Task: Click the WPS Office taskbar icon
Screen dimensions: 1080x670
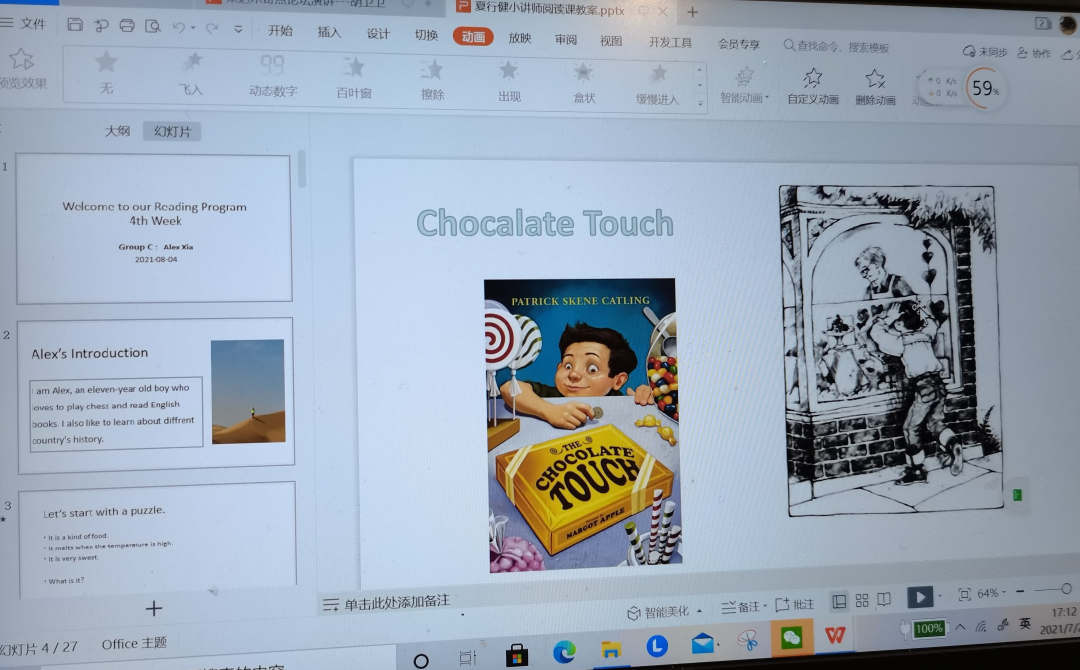Action: (x=835, y=635)
